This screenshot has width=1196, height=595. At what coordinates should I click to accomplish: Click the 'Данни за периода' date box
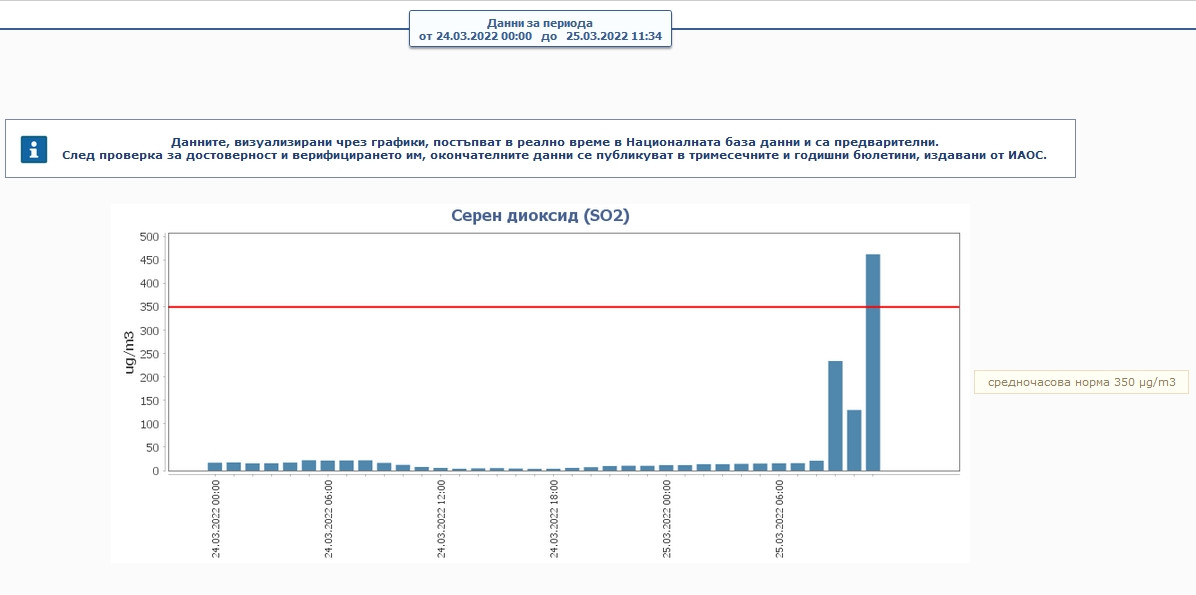pyautogui.click(x=540, y=29)
